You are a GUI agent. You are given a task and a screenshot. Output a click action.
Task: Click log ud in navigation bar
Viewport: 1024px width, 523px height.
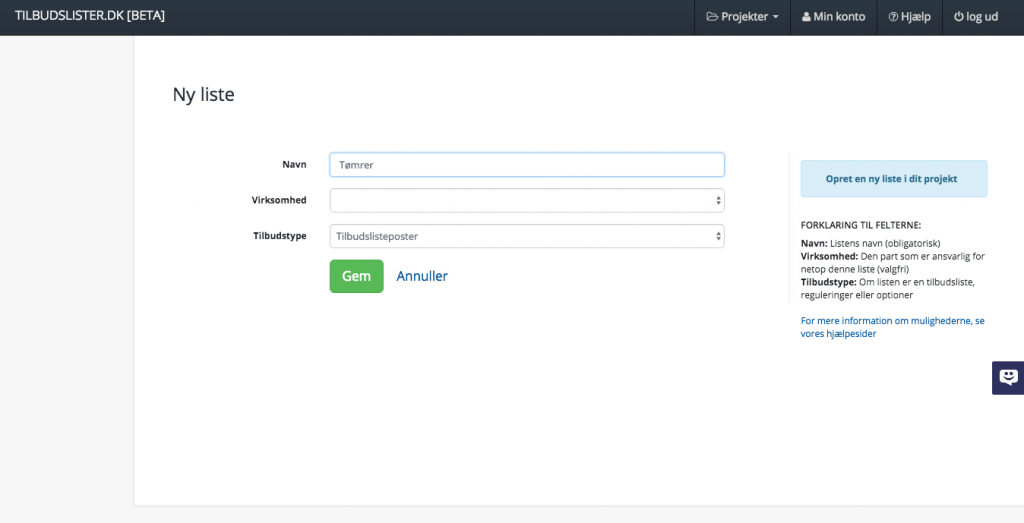pyautogui.click(x=976, y=17)
